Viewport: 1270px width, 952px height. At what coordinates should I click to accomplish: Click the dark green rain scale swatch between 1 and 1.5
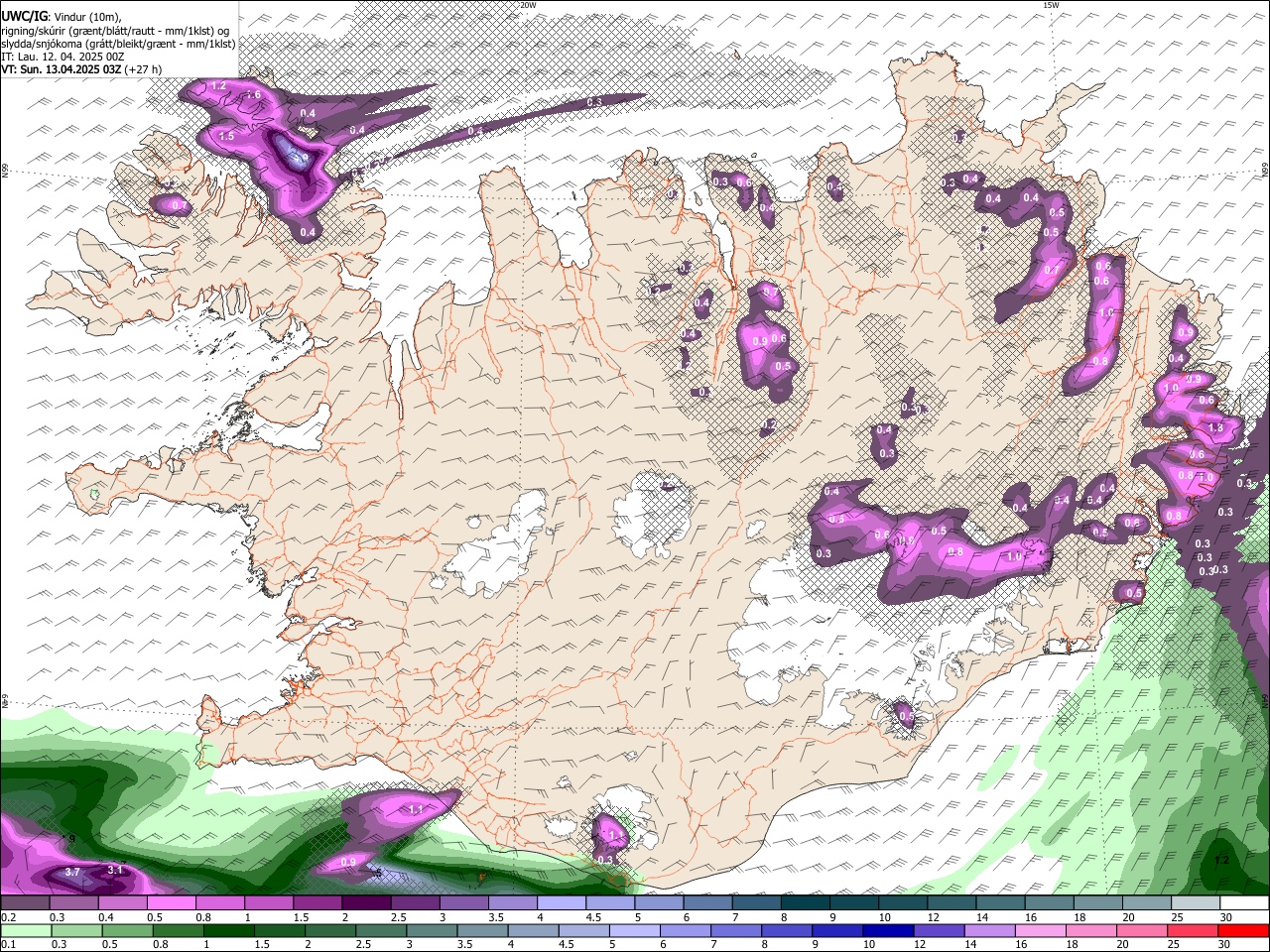(x=231, y=930)
